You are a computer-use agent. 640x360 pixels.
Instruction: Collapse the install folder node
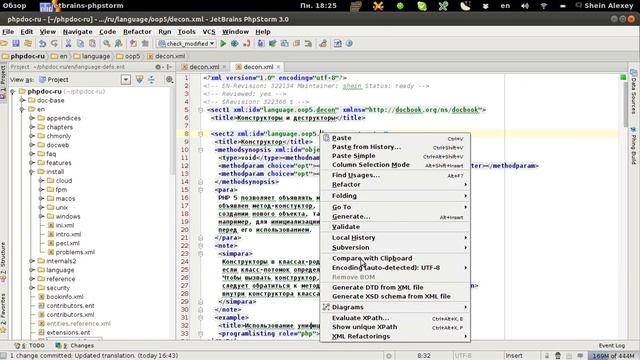click(x=32, y=172)
